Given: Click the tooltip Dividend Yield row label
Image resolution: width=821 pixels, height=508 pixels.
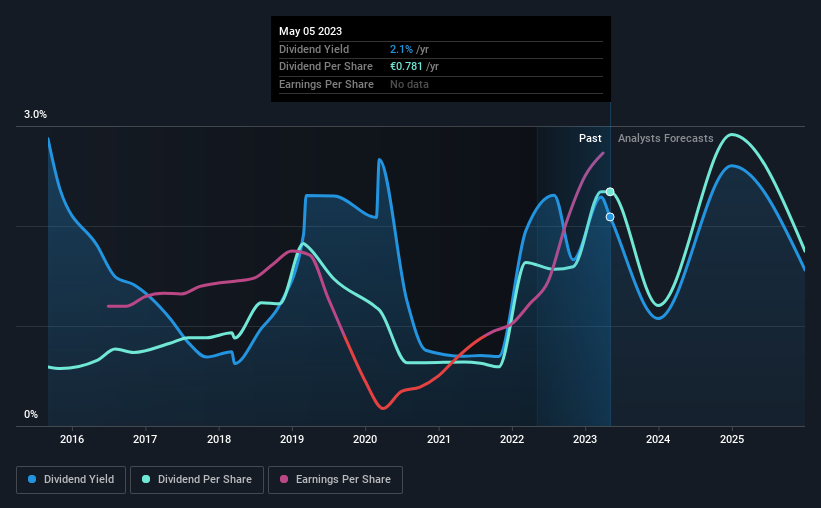Looking at the screenshot, I should pyautogui.click(x=314, y=49).
